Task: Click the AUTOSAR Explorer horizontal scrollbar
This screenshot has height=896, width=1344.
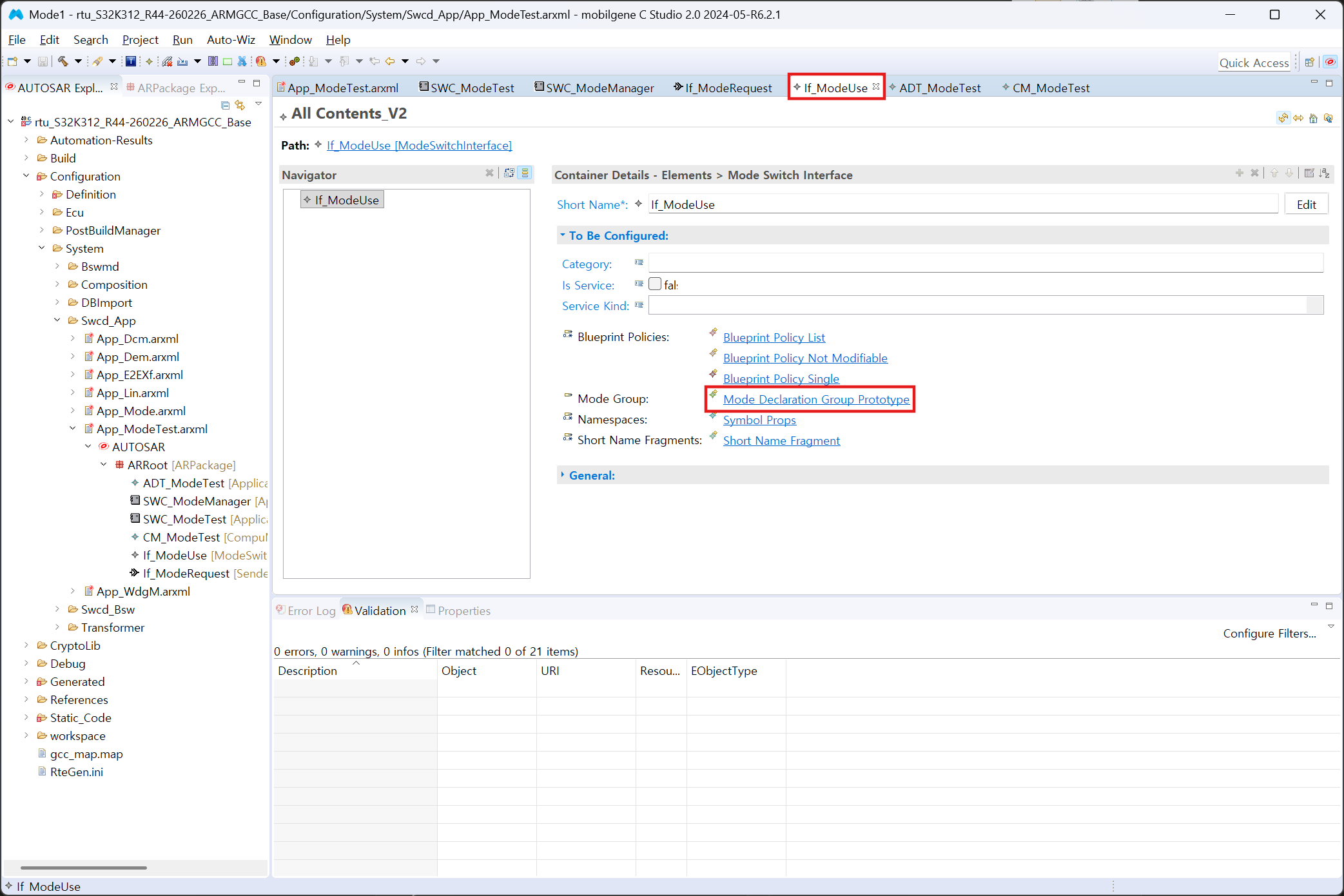Action: pyautogui.click(x=84, y=868)
